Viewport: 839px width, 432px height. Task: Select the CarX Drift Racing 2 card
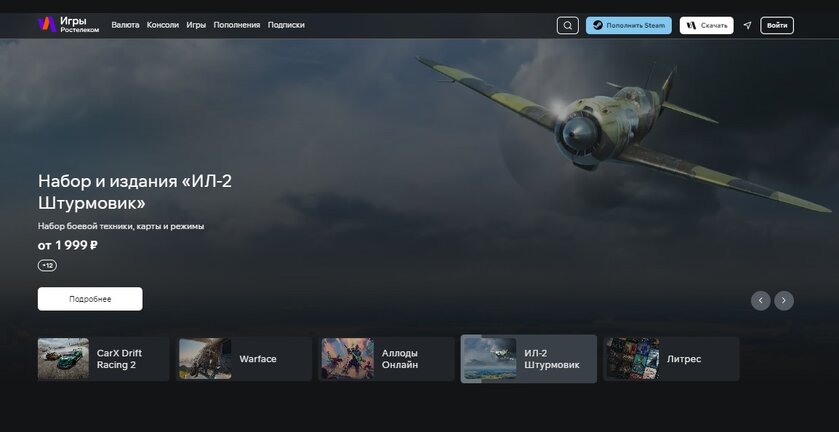[103, 359]
